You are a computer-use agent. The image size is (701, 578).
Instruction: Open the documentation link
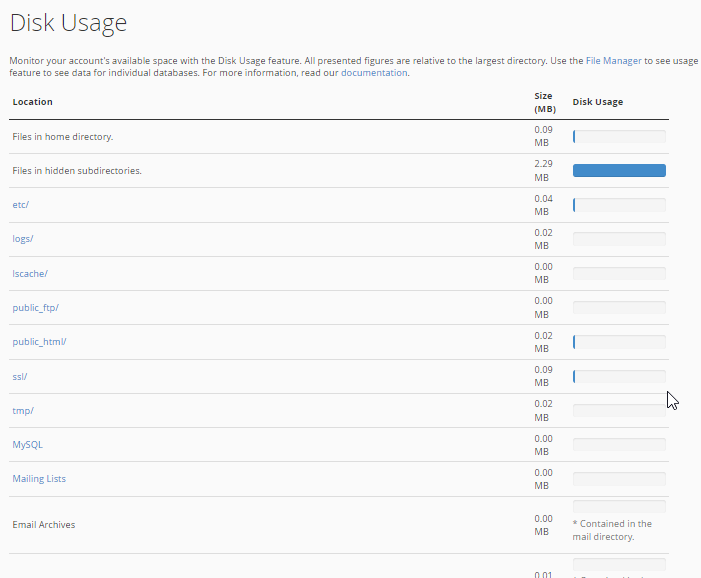374,73
